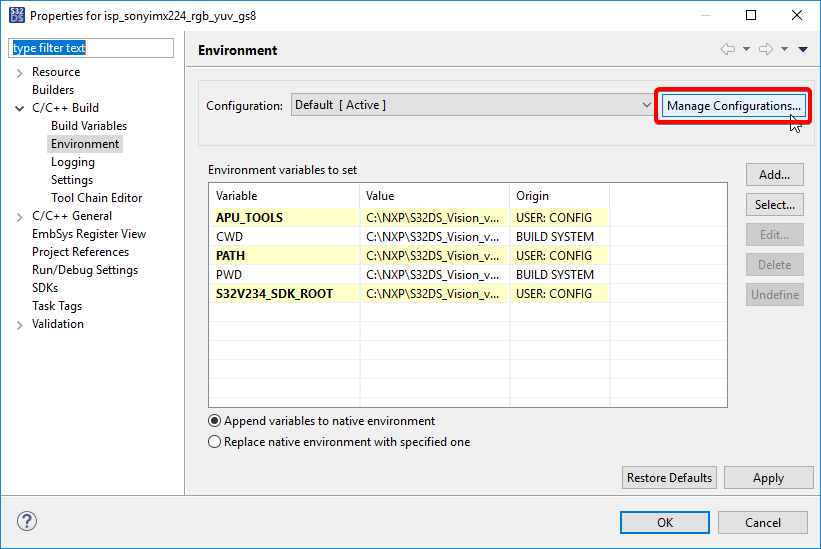Confirm with the OK button
Screen dimensions: 821x549
[665, 522]
